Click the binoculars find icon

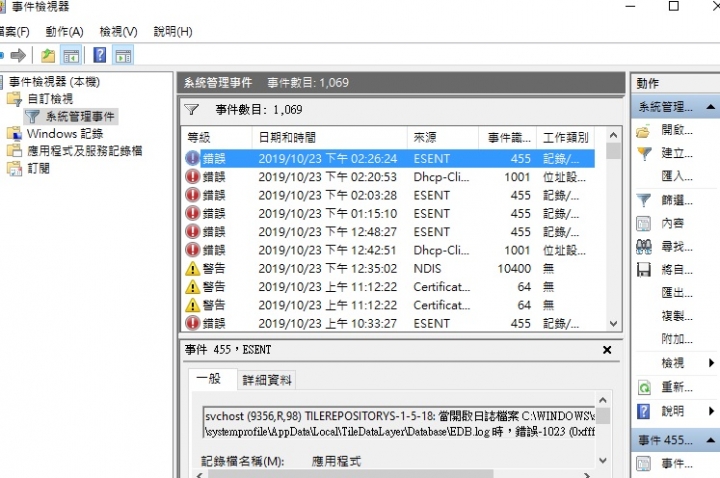643,247
